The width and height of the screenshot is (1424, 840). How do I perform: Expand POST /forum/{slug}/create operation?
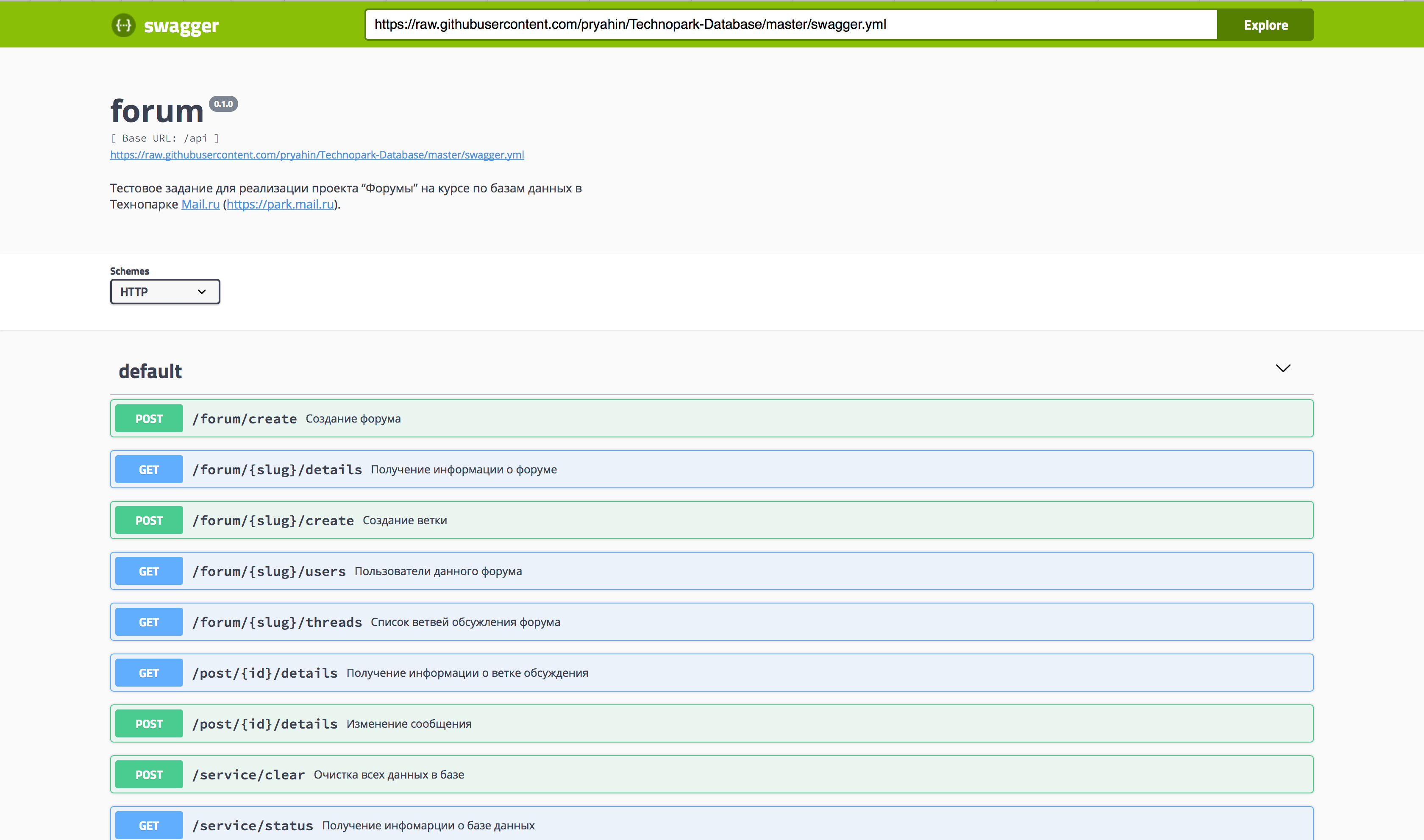[712, 520]
